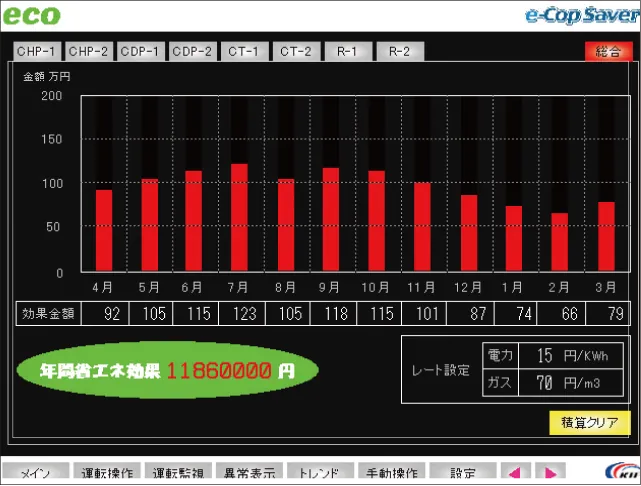Screen dimensions: 641x486
Task: Click the green eco logo
Action: click(32, 15)
